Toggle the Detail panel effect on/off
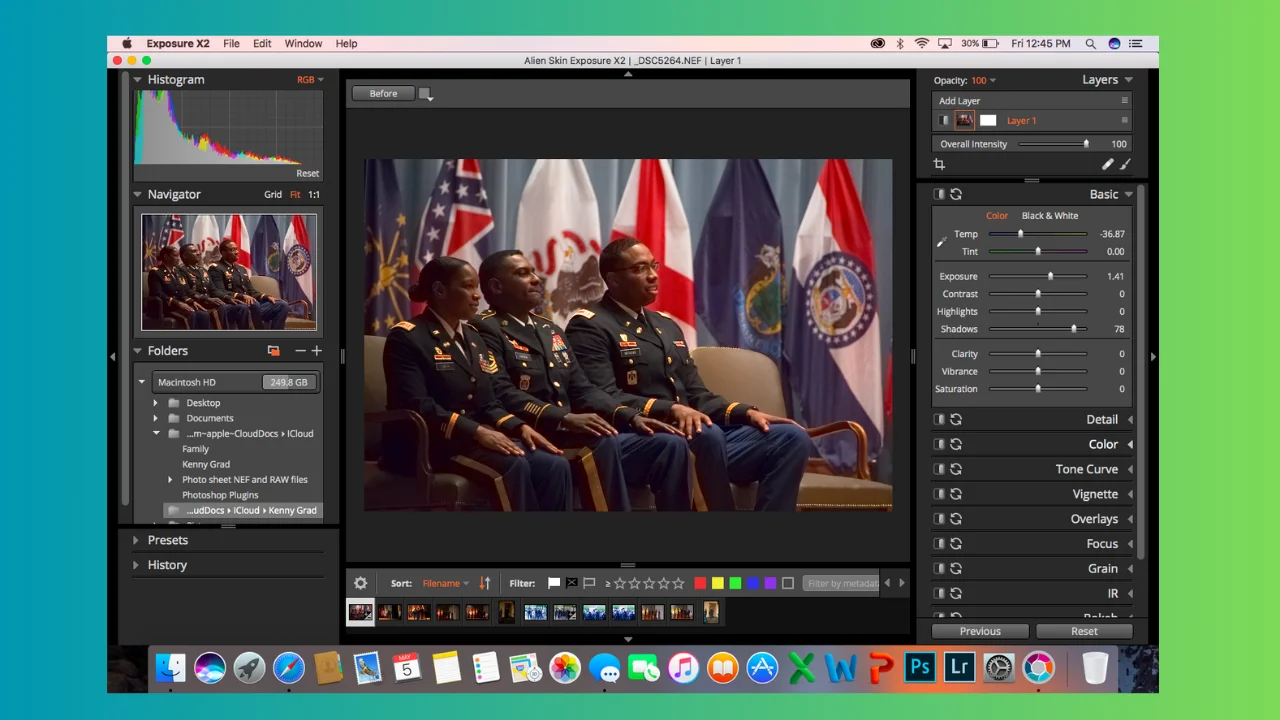Screen dimensions: 1280x720 click(939, 420)
